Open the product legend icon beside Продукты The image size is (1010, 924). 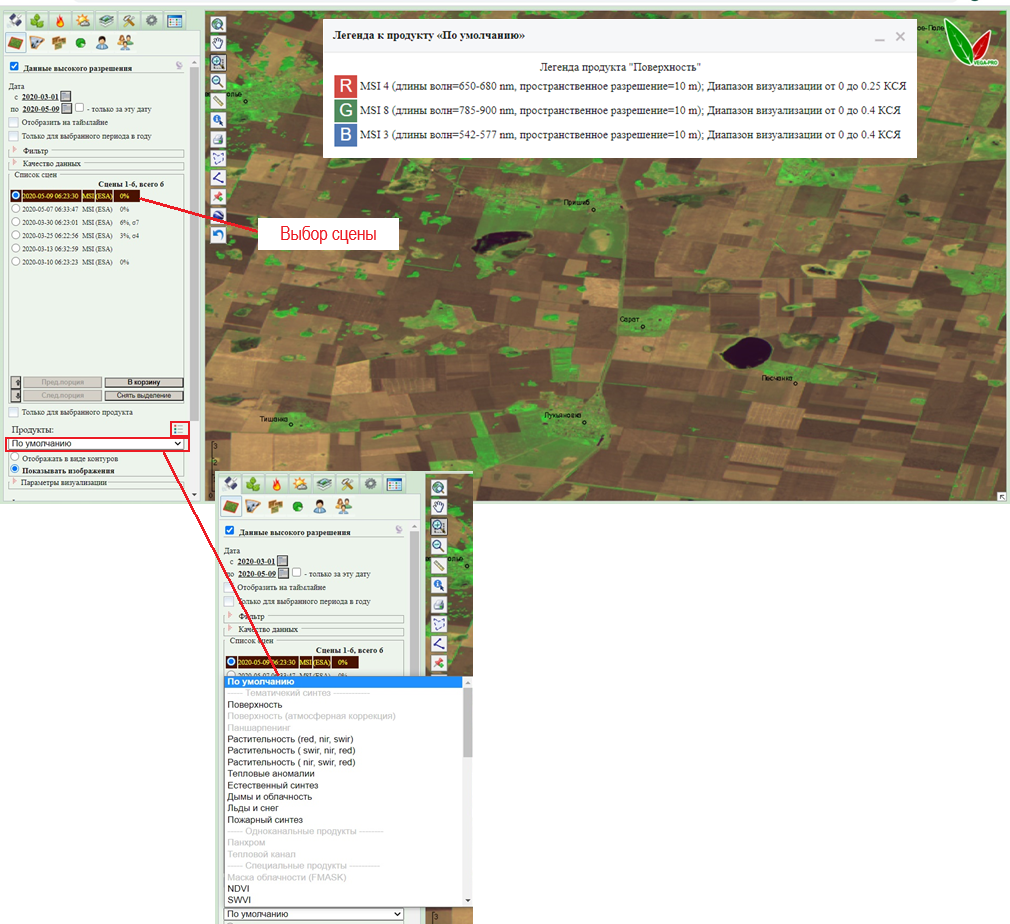click(179, 429)
